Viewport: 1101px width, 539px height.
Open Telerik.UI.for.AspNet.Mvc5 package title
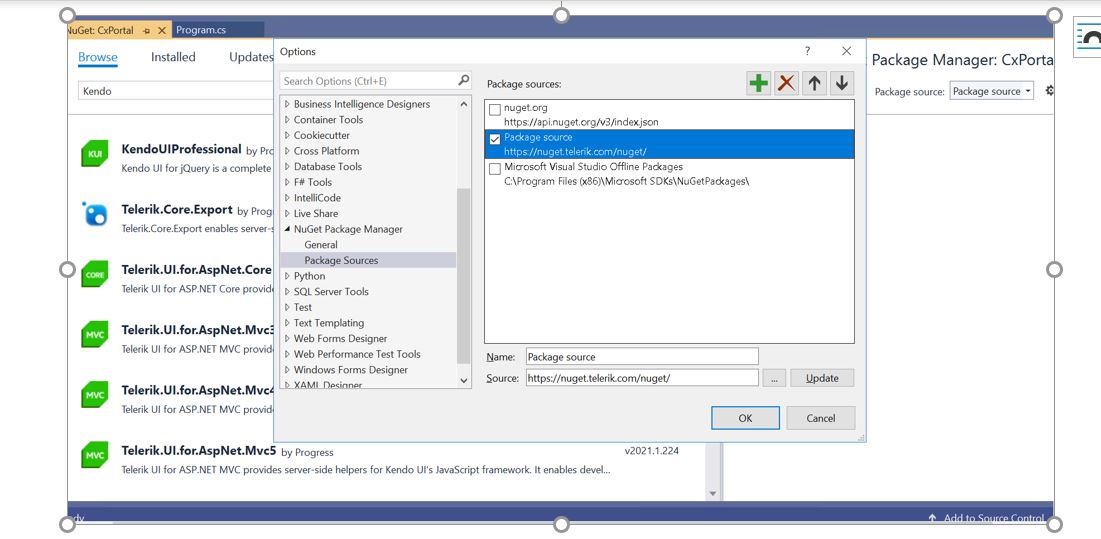199,450
